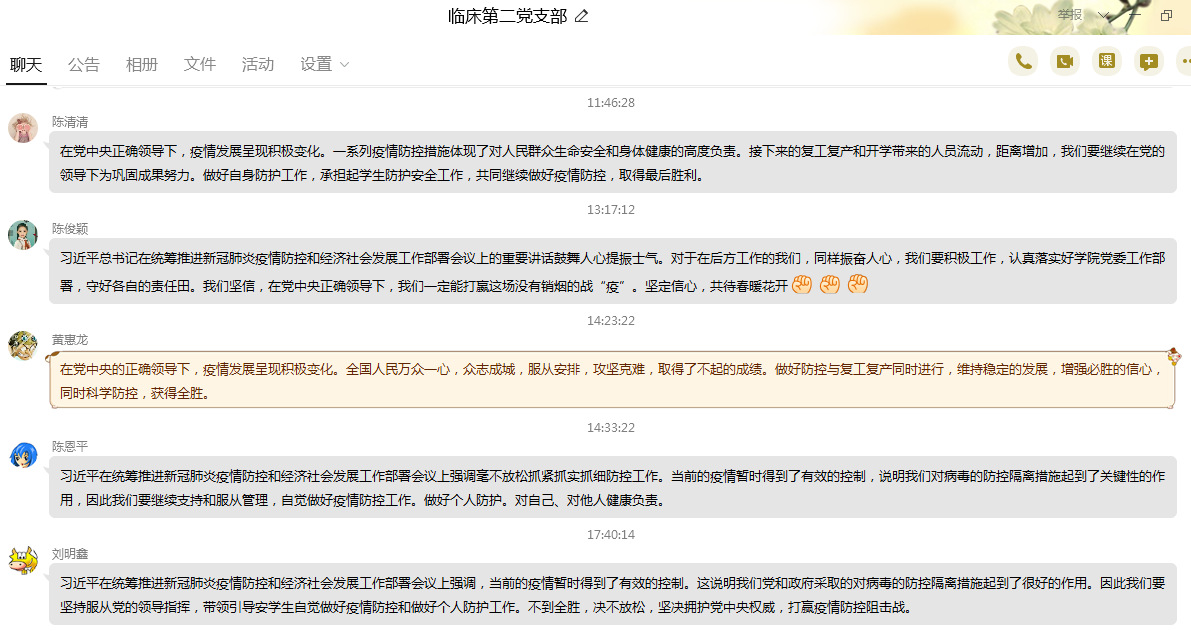Image resolution: width=1191 pixels, height=631 pixels.
Task: Click the edit pencil beside group name
Action: pos(582,16)
